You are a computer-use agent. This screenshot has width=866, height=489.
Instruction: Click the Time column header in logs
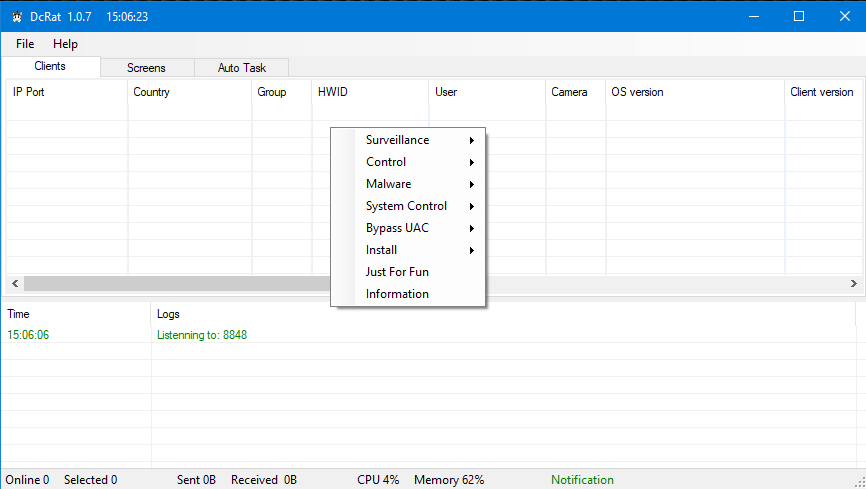(76, 314)
